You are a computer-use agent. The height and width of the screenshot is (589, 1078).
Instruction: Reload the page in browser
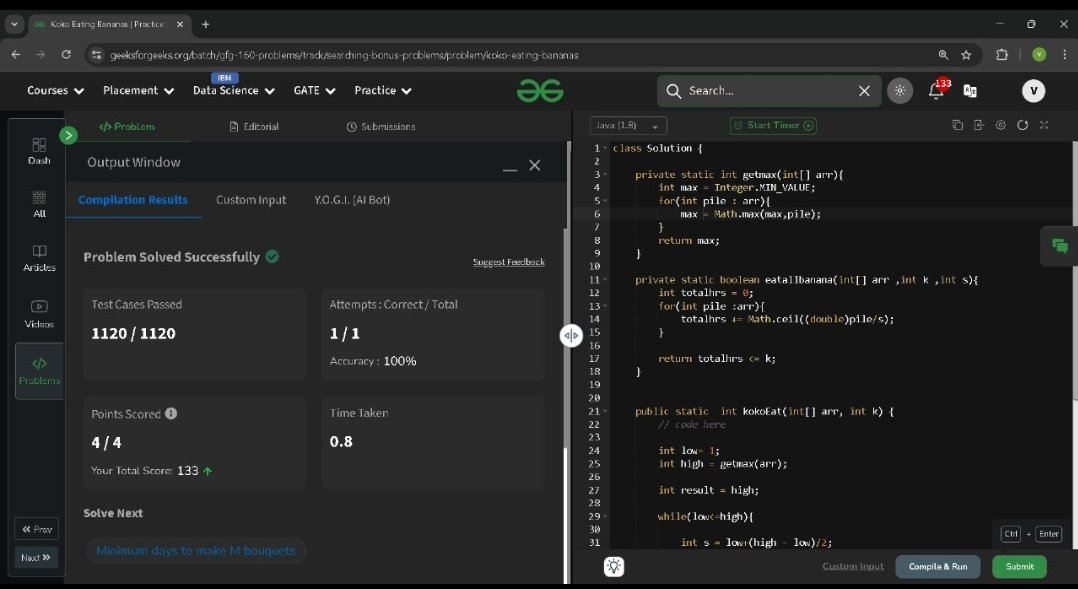[66, 54]
